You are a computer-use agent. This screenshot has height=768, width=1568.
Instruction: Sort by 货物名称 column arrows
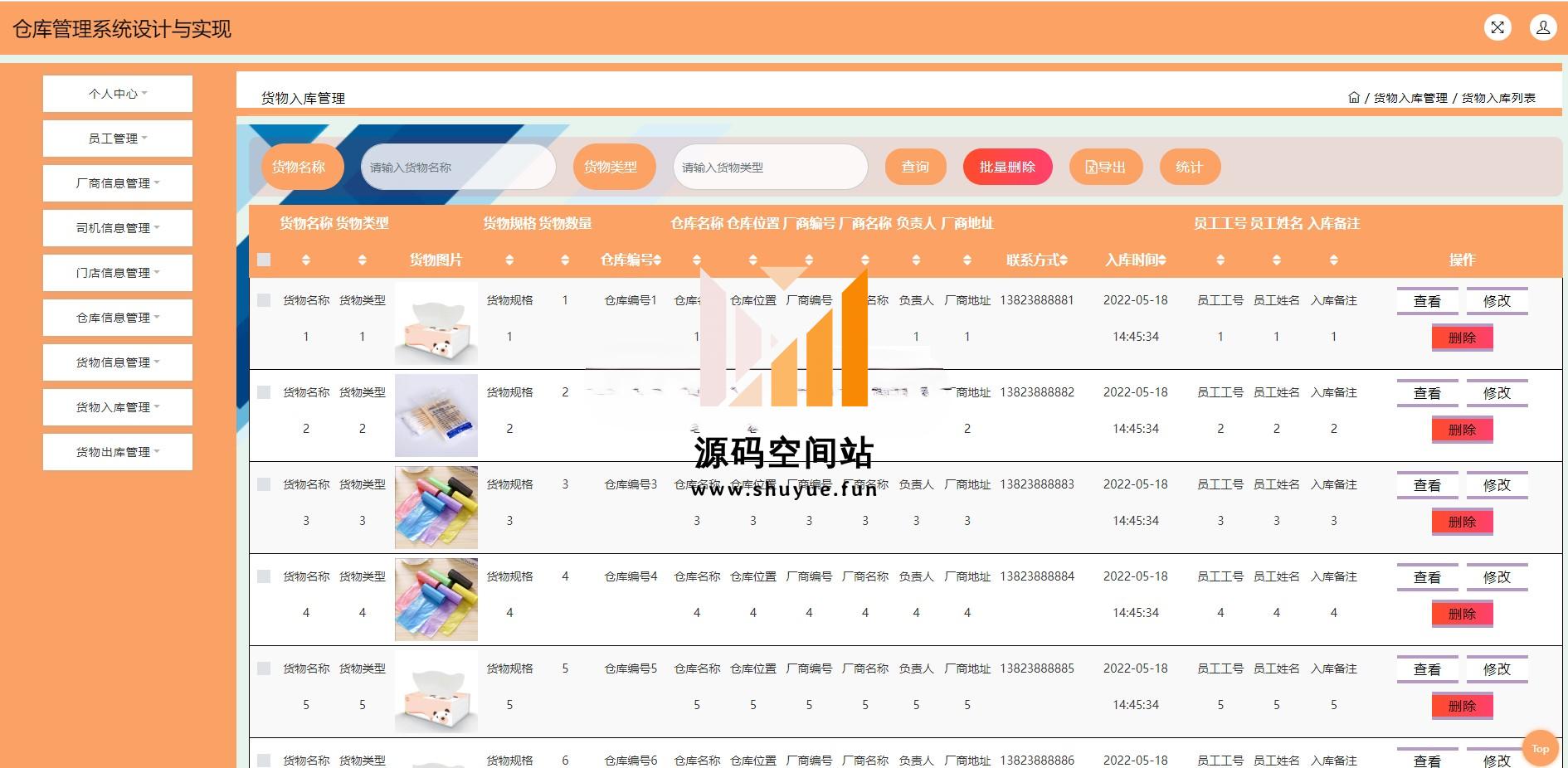pyautogui.click(x=306, y=260)
